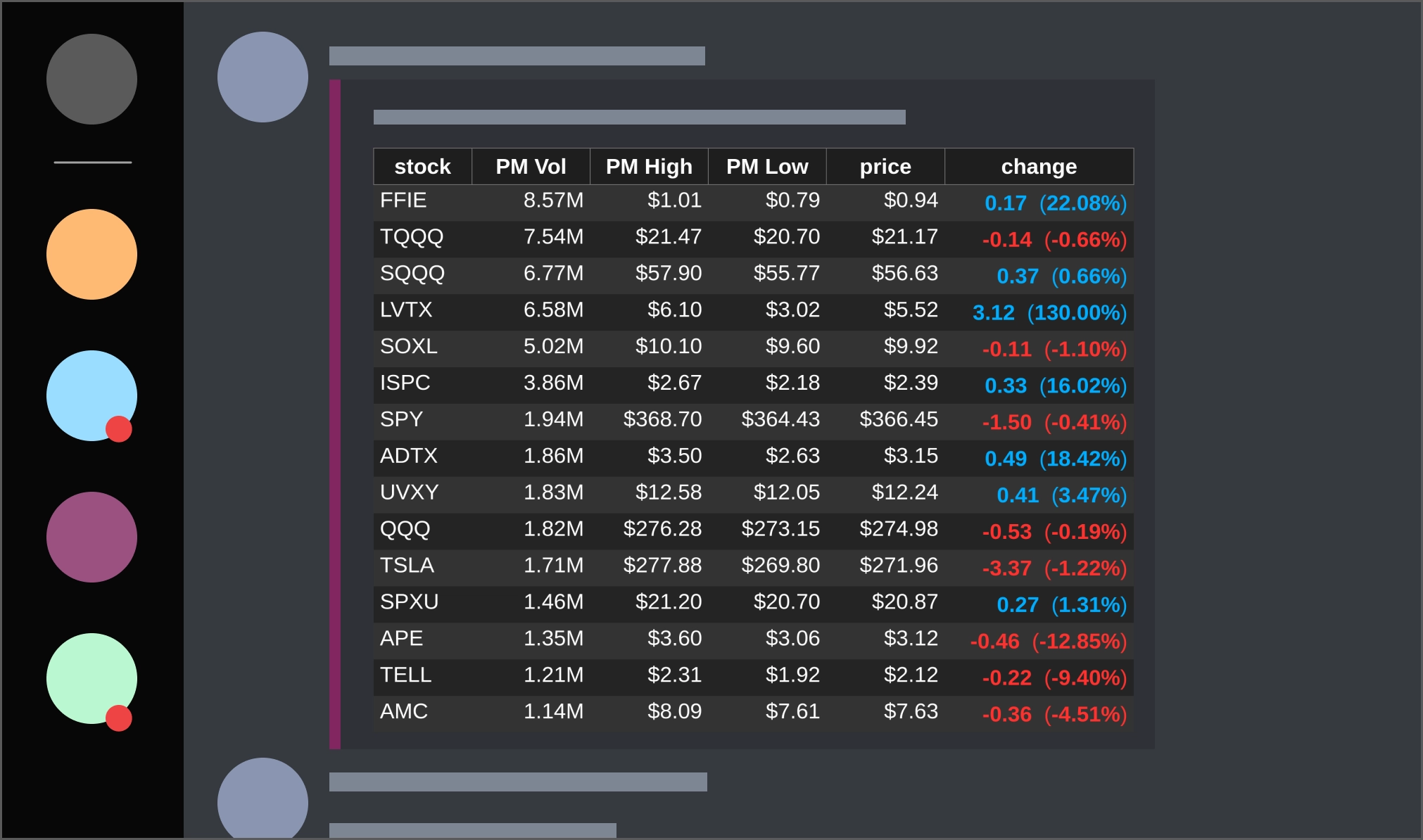The height and width of the screenshot is (840, 1423).
Task: Click TSLA price $271.96
Action: pyautogui.click(x=899, y=566)
